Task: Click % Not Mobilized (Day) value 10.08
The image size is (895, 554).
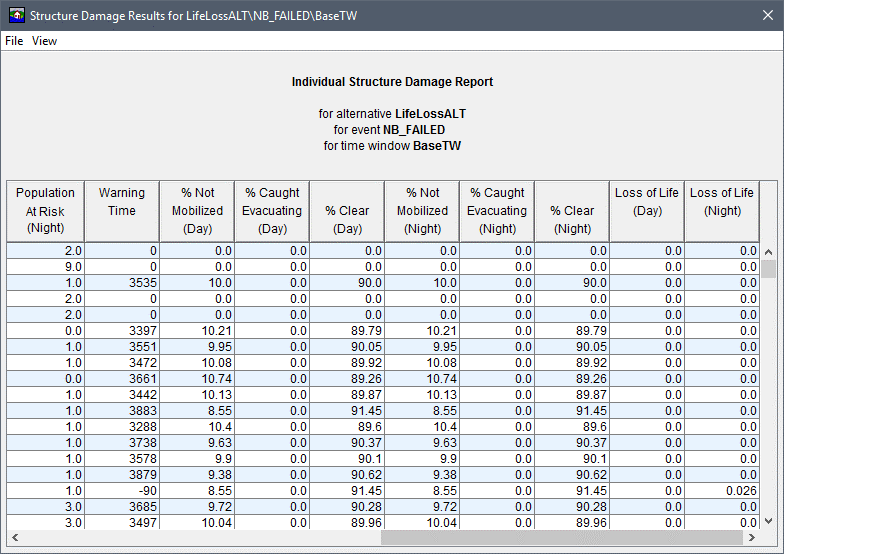Action: 197,363
